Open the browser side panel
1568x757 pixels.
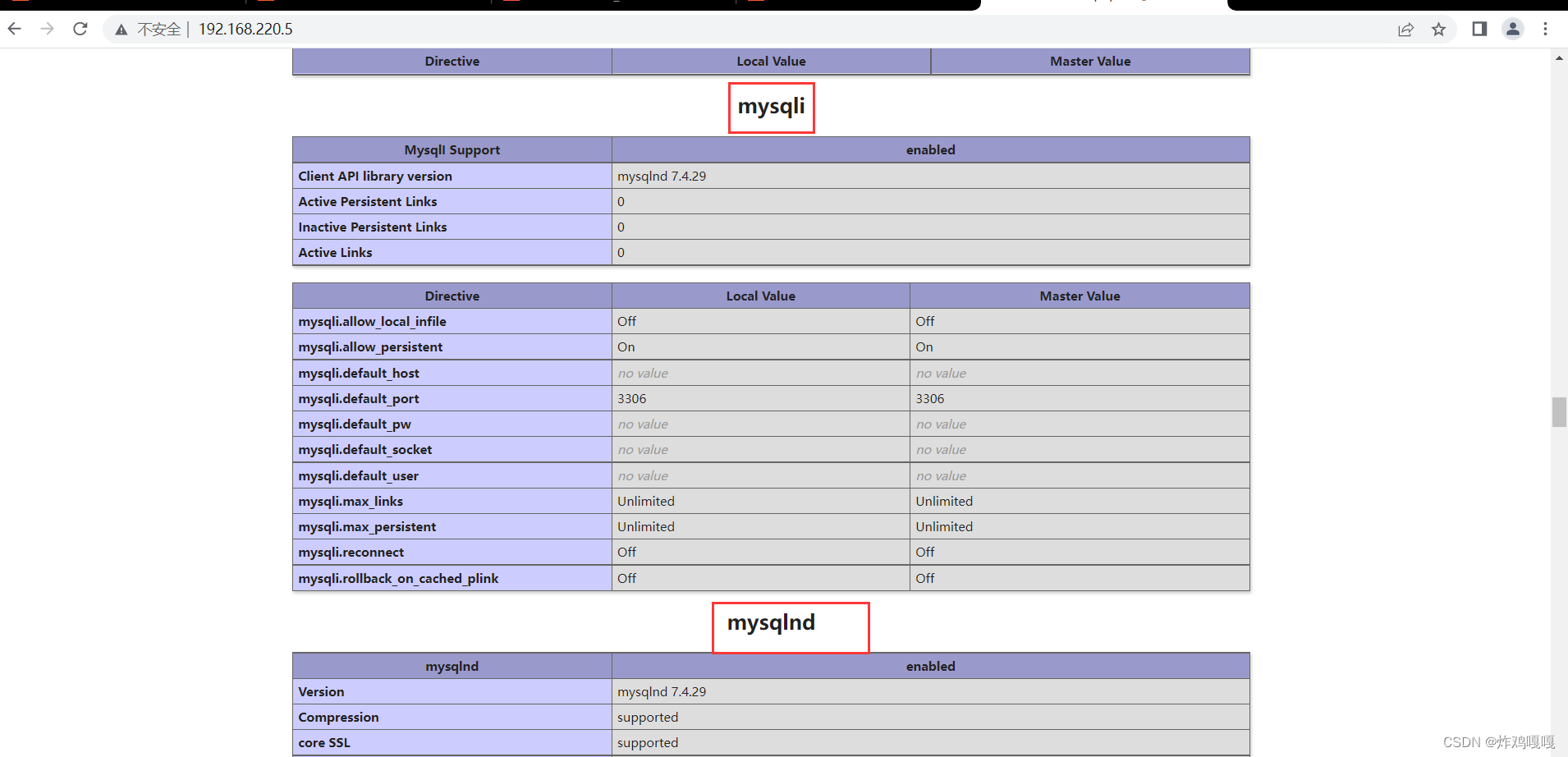[x=1479, y=29]
